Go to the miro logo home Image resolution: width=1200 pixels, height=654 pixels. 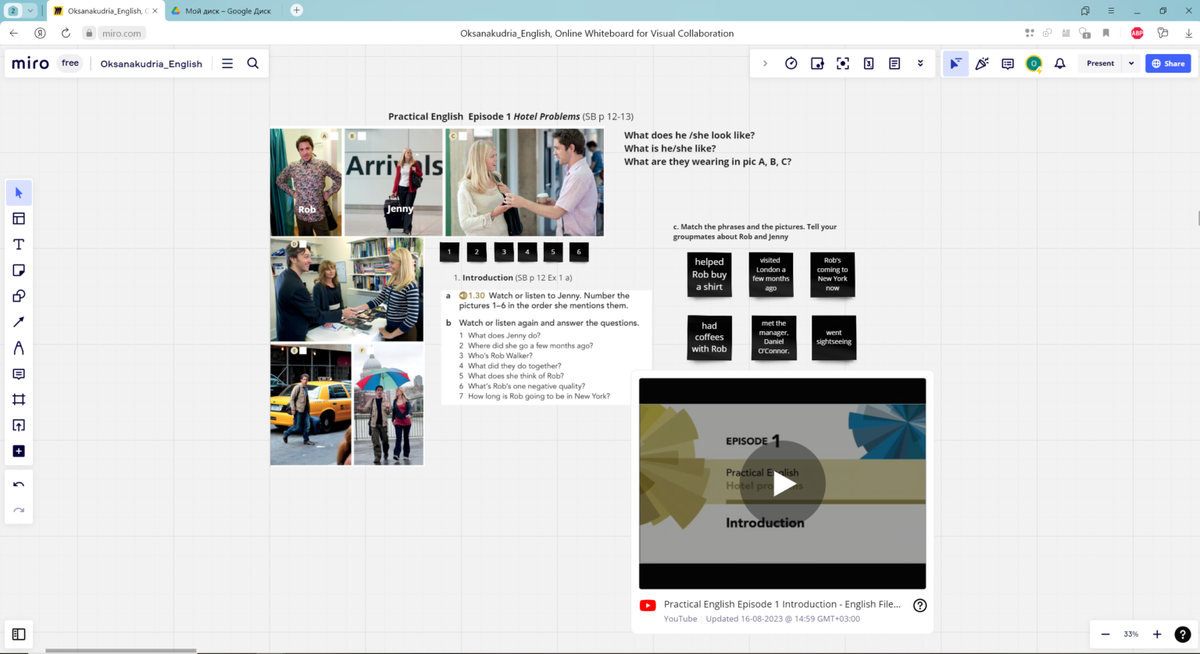pyautogui.click(x=30, y=63)
